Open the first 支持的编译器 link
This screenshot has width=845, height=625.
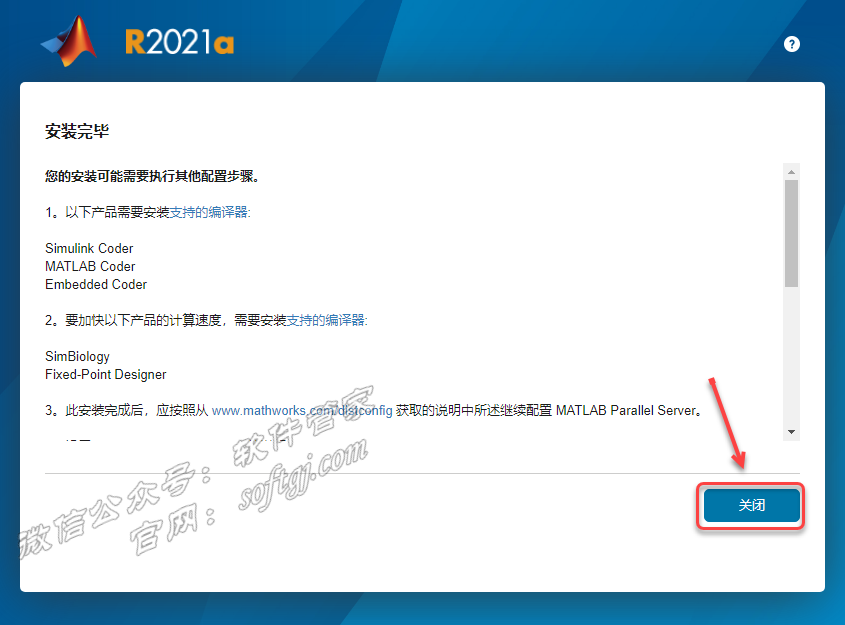click(x=210, y=212)
